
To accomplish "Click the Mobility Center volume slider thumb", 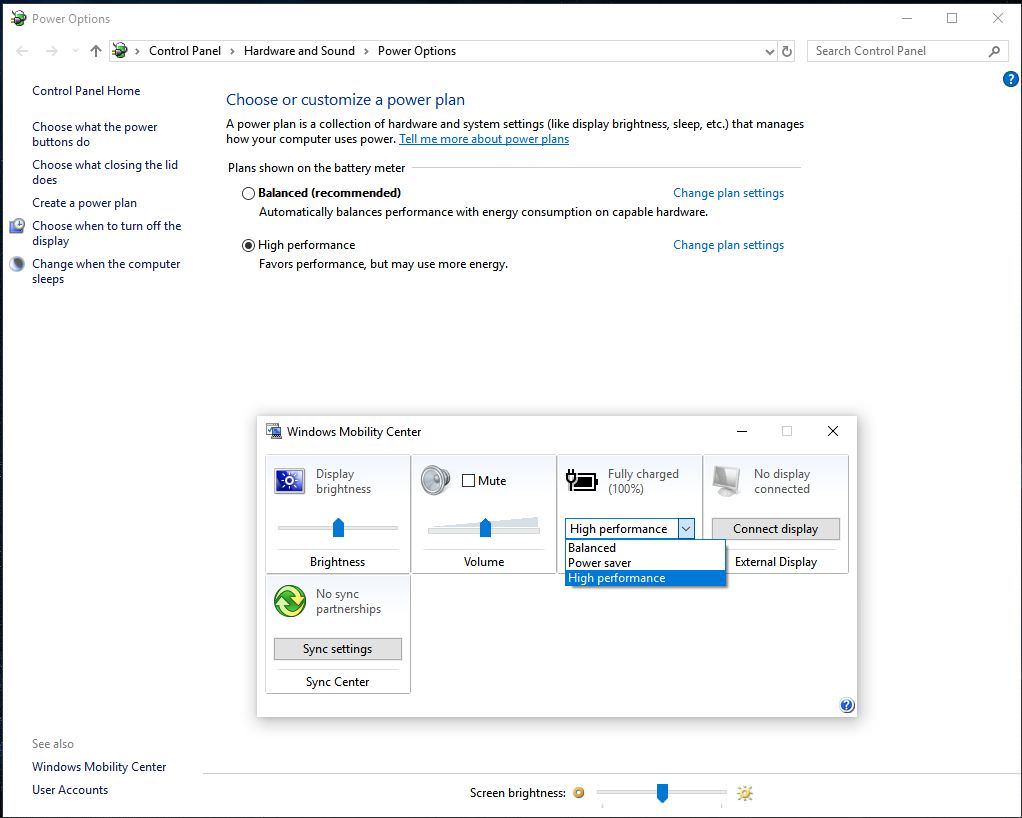I will [x=485, y=527].
